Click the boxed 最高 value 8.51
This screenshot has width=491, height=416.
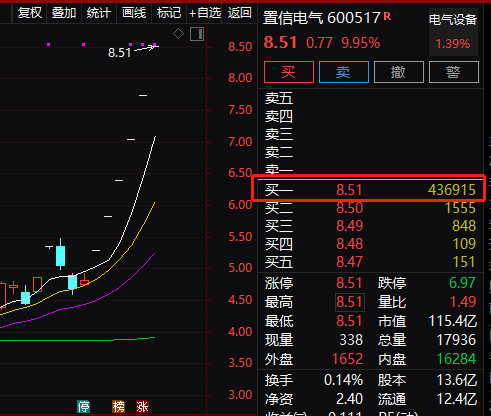point(350,302)
